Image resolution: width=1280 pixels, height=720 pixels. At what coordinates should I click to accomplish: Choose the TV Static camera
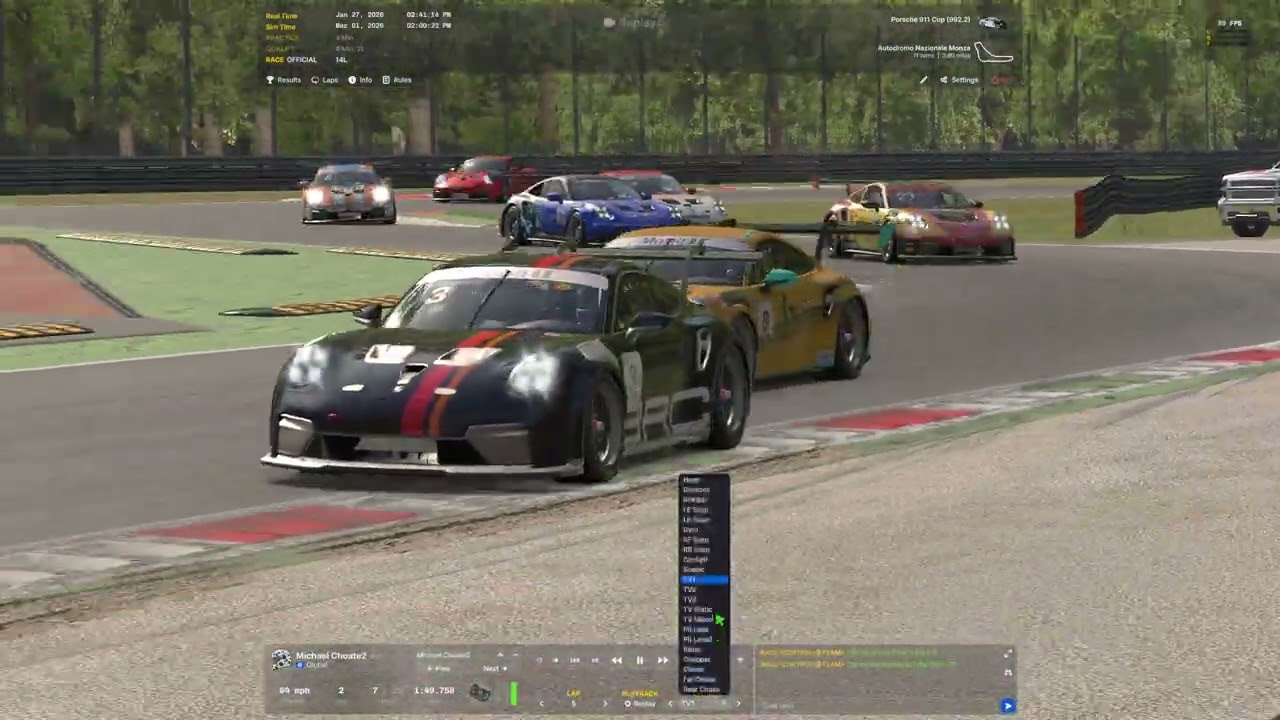tap(704, 609)
